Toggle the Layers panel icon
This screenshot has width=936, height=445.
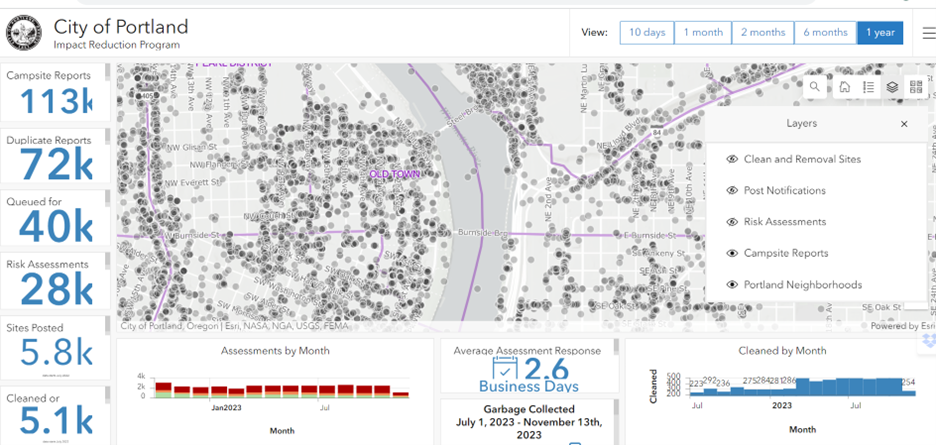[x=892, y=87]
